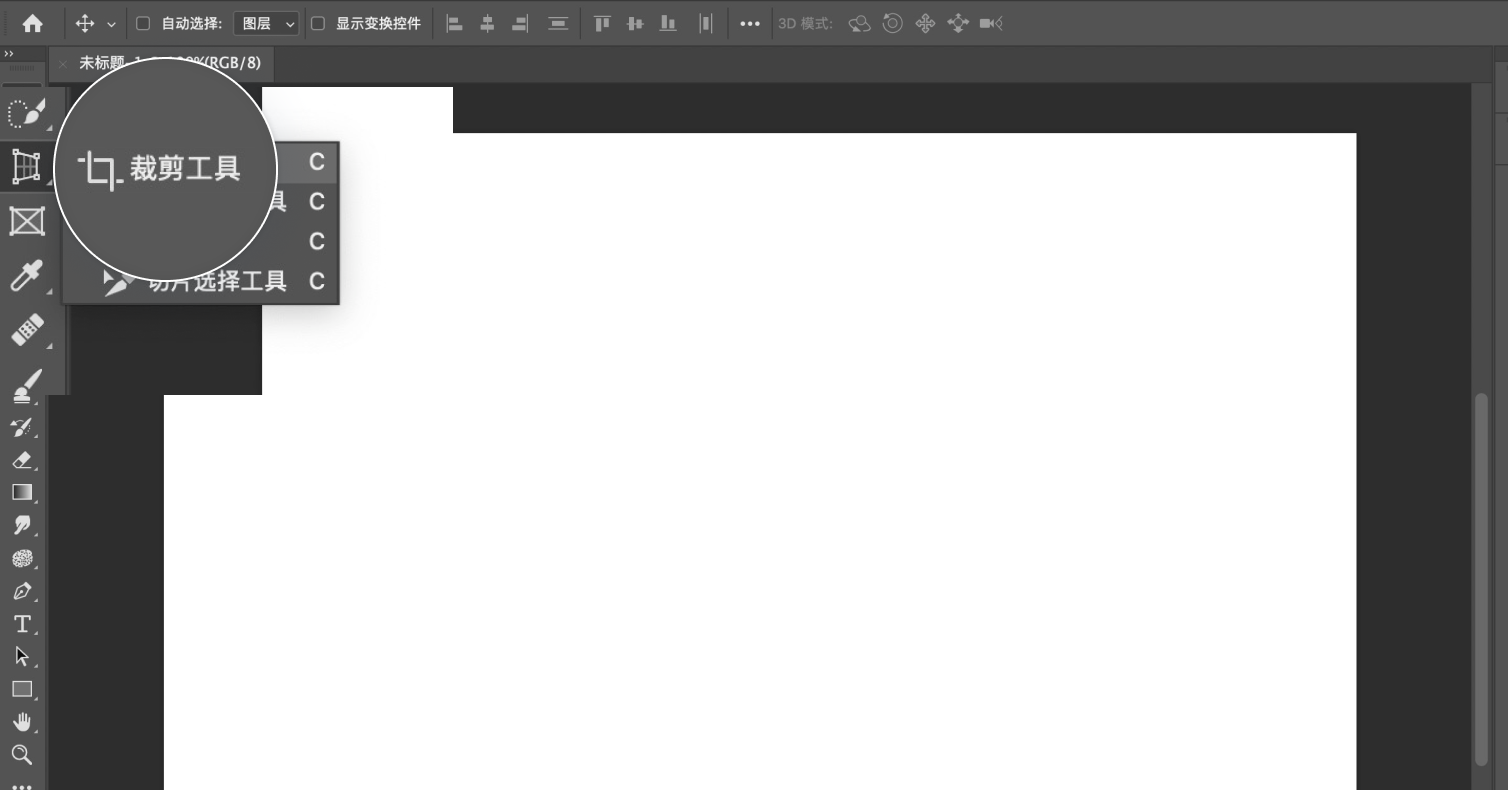Select the Eraser tool

(x=22, y=460)
